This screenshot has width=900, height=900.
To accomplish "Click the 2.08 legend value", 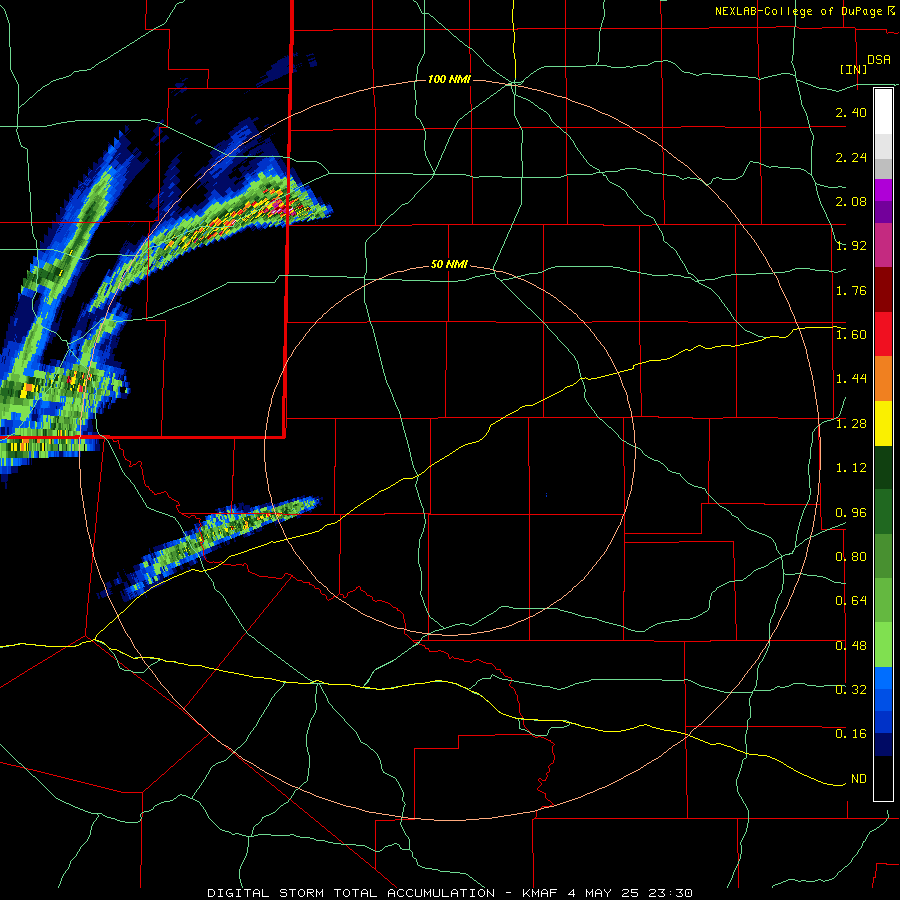I will 851,201.
